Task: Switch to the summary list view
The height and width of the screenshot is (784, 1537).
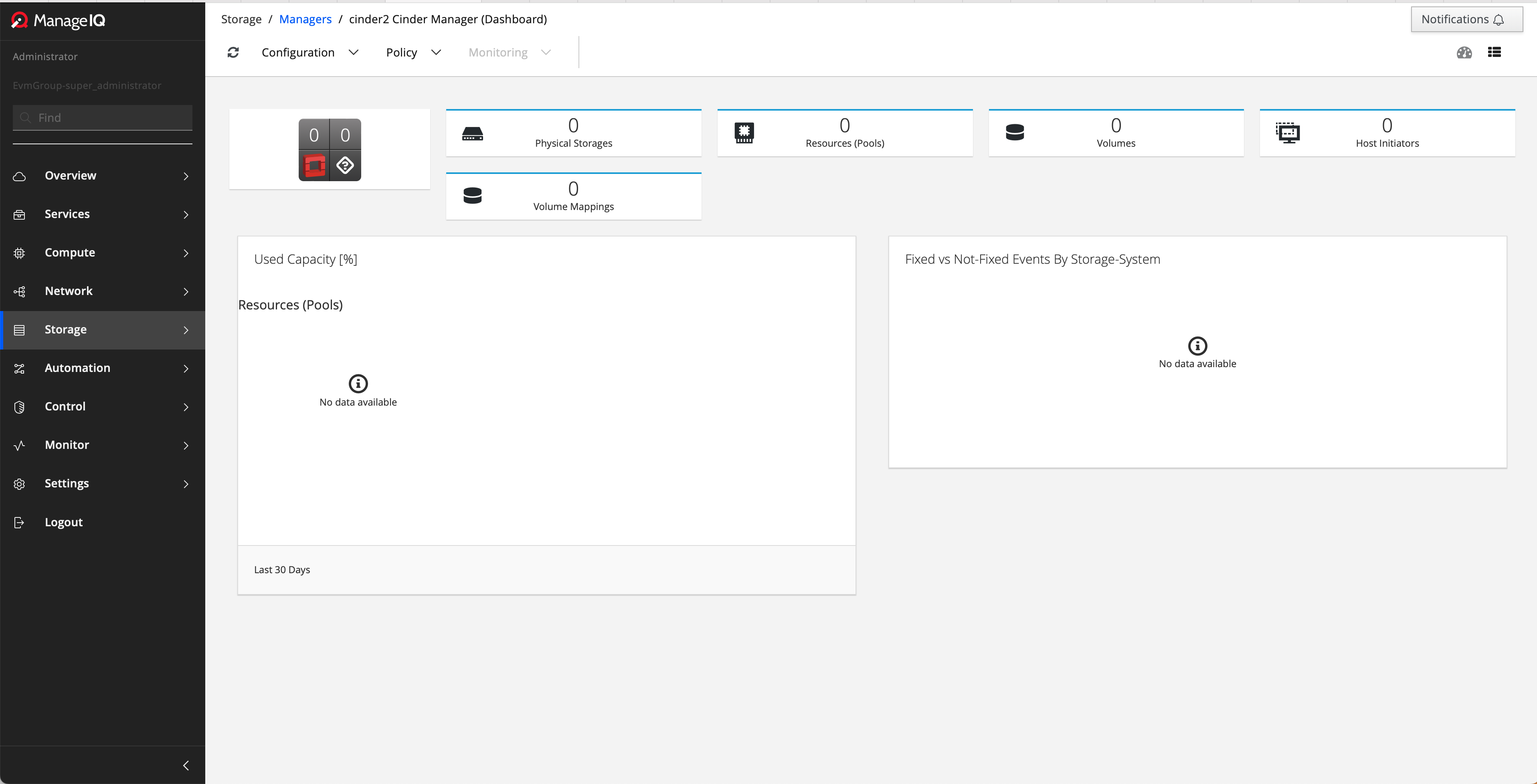Action: pyautogui.click(x=1495, y=53)
